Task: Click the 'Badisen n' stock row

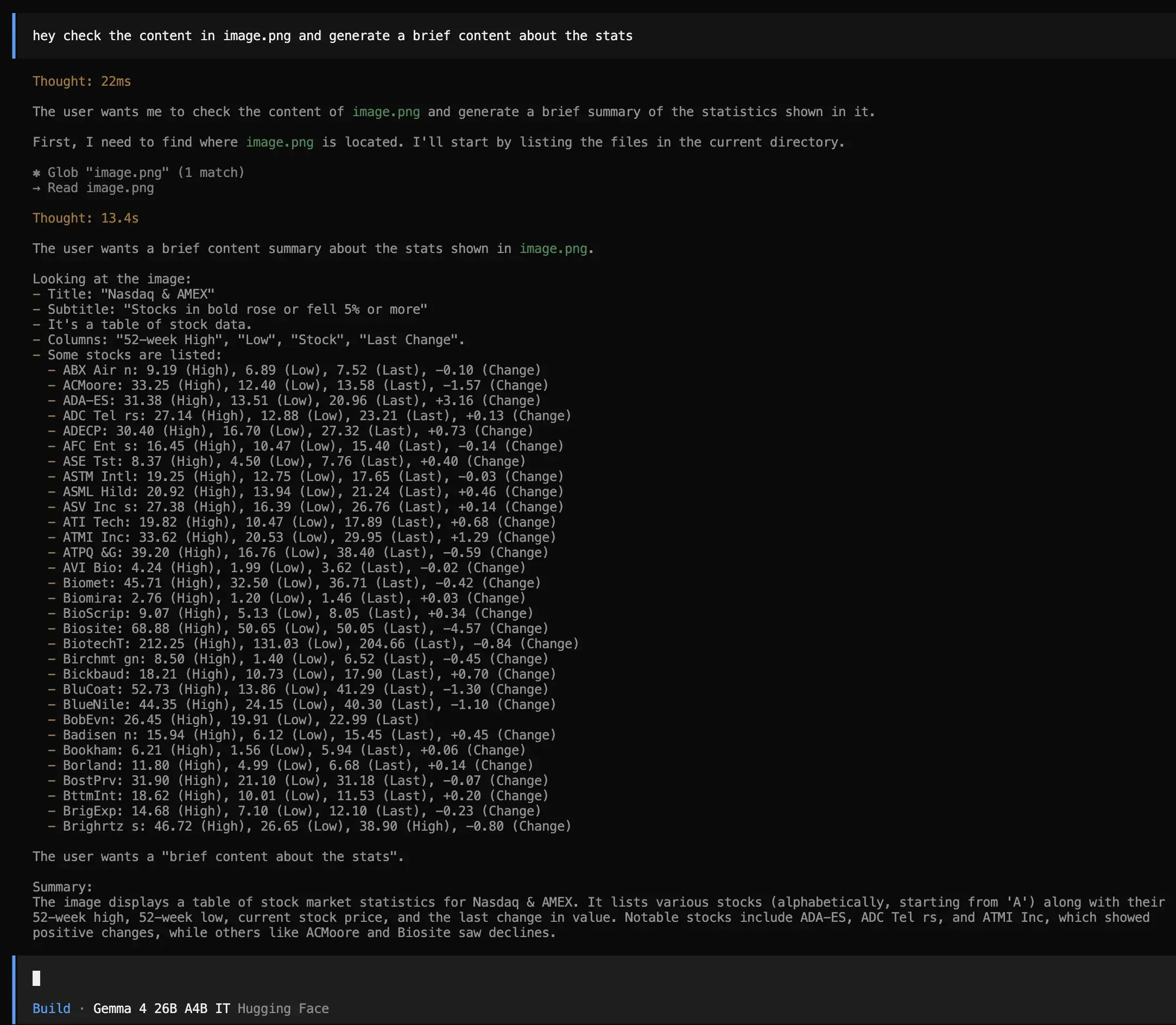Action: 302,735
